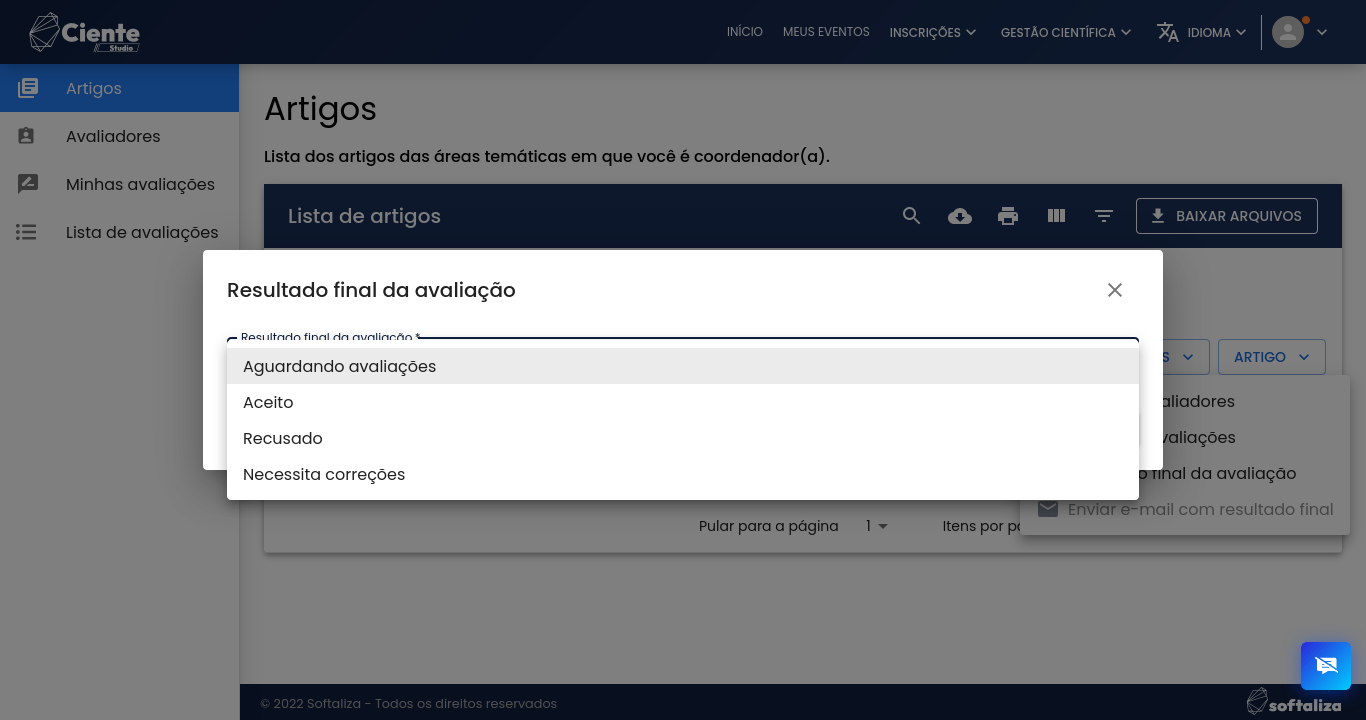1366x720 pixels.
Task: Search the article list with magnifier icon
Action: (911, 216)
